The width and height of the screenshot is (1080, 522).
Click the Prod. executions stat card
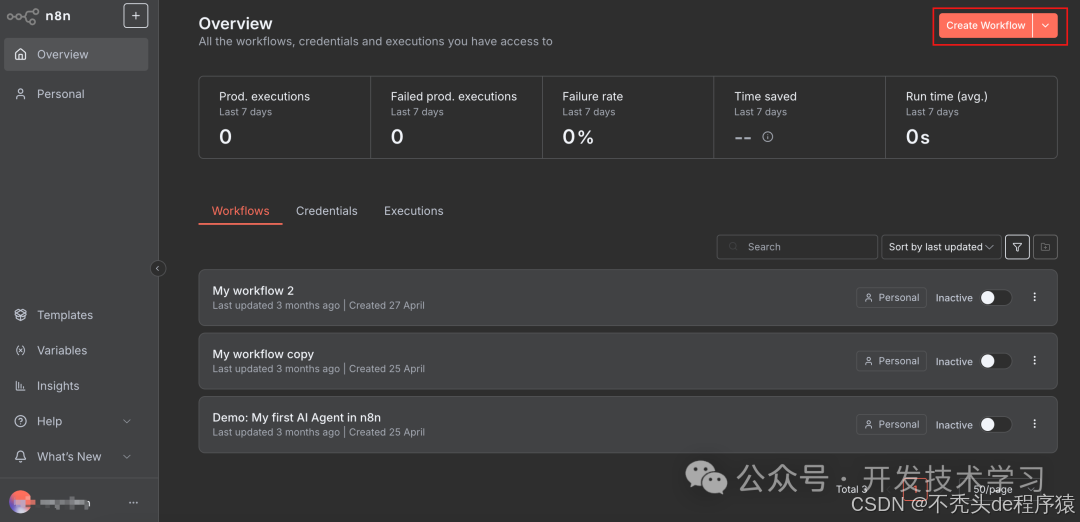[x=284, y=117]
